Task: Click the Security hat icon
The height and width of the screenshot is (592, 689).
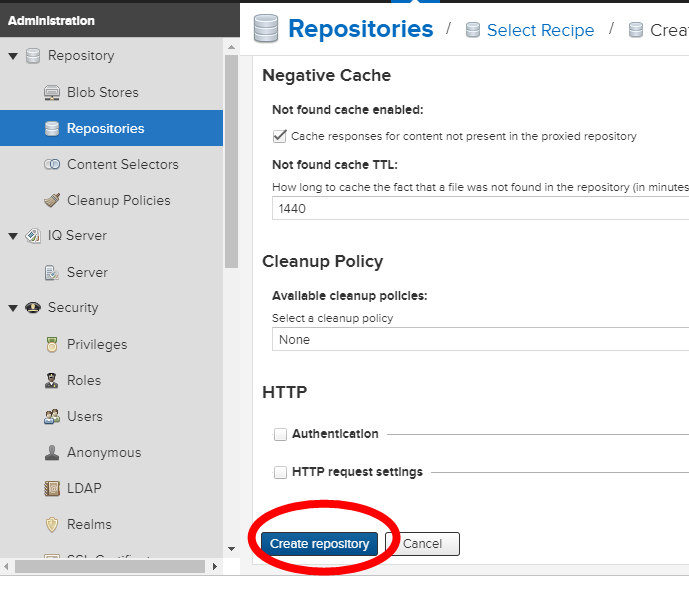Action: [33, 308]
